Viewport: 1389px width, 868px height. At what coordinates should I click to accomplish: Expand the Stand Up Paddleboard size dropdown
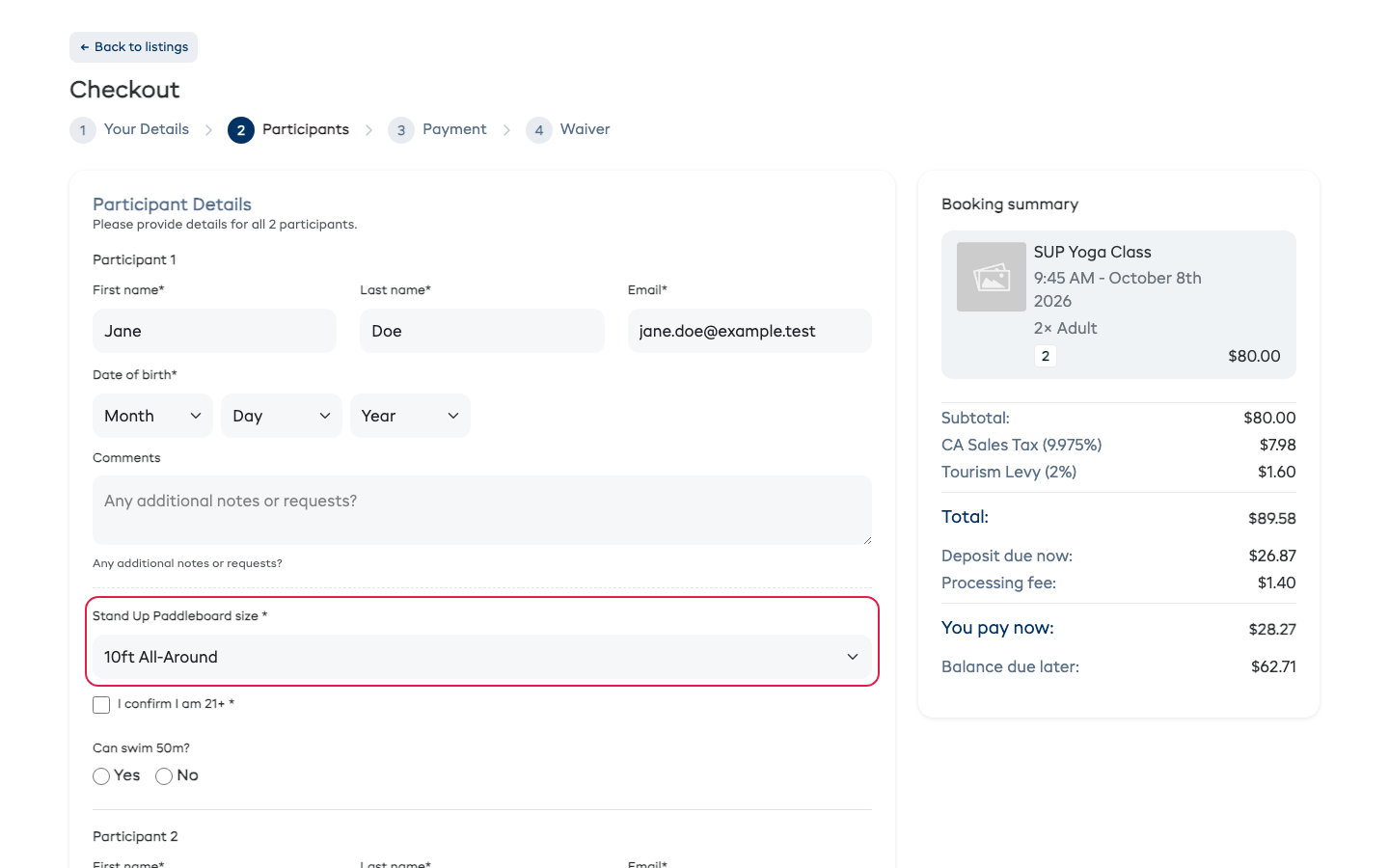point(482,657)
